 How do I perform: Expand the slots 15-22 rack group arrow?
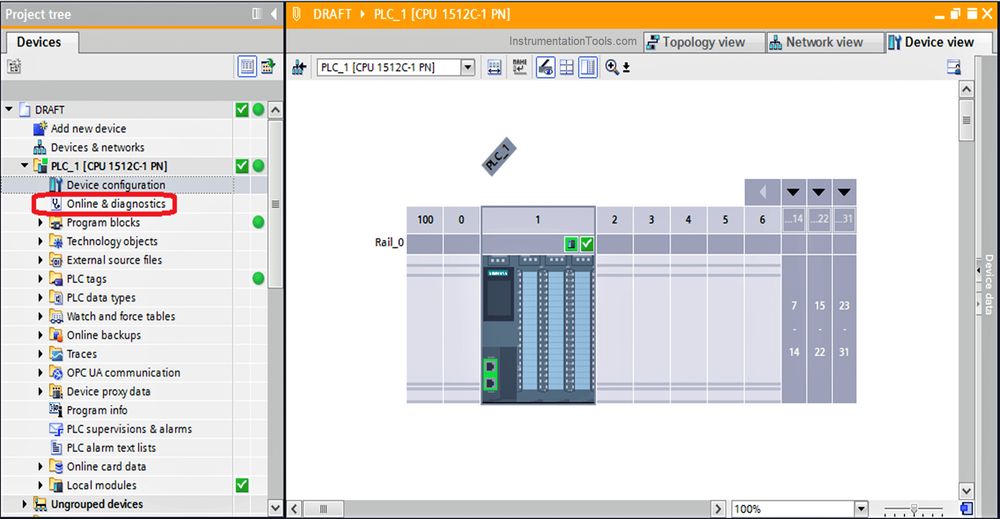(x=819, y=192)
